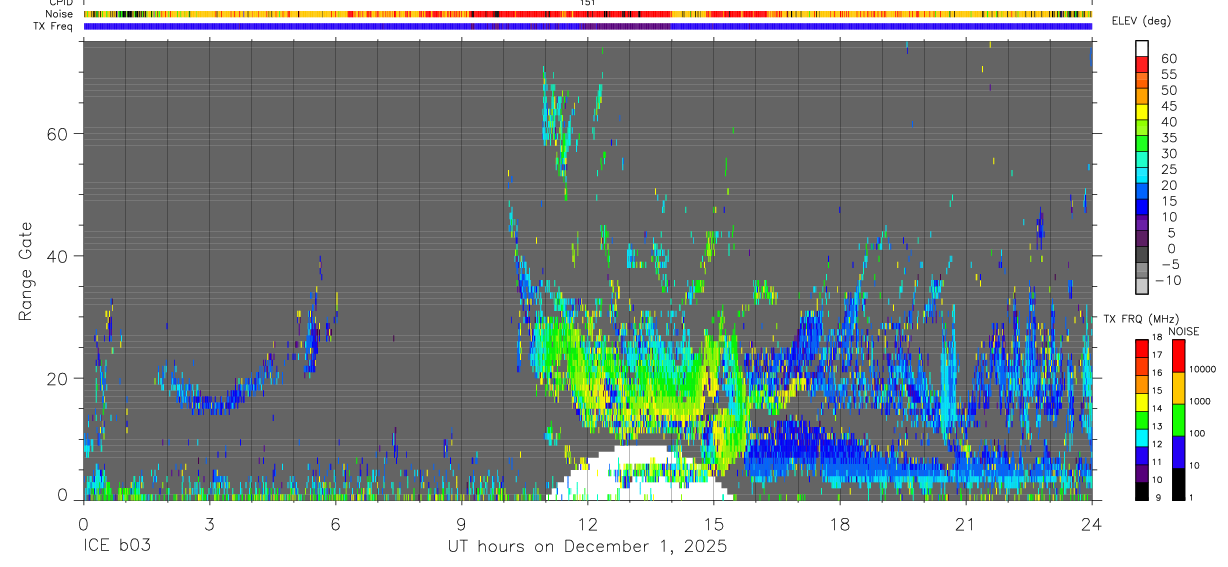
Task: Click the ICE b03 radar label
Action: pos(117,547)
